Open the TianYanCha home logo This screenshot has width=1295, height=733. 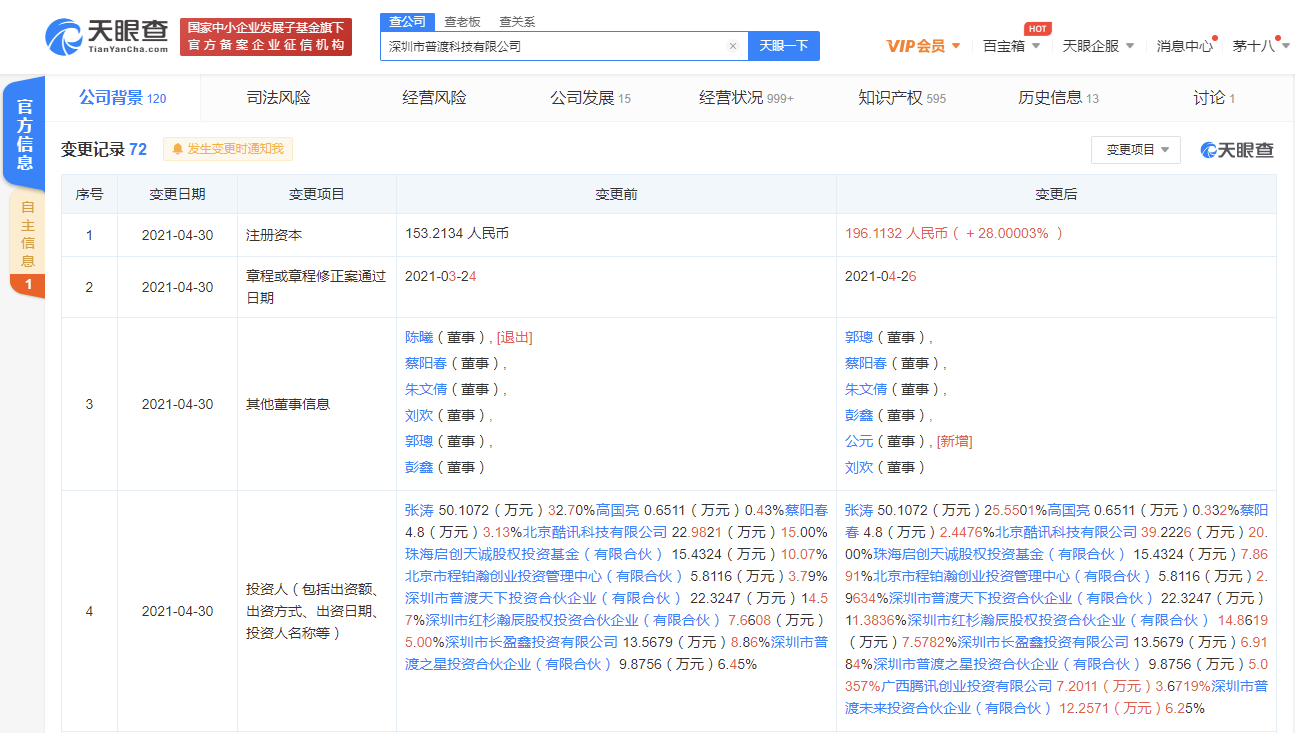point(107,37)
